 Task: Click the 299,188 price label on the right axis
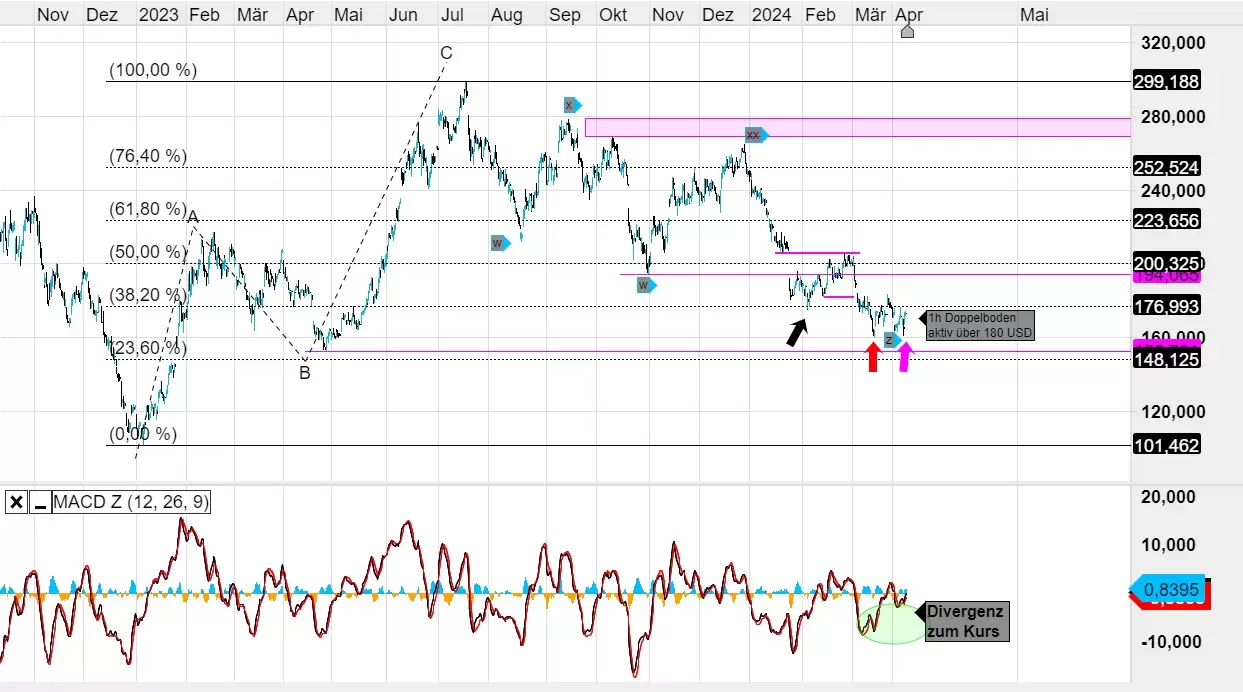(x=1166, y=81)
